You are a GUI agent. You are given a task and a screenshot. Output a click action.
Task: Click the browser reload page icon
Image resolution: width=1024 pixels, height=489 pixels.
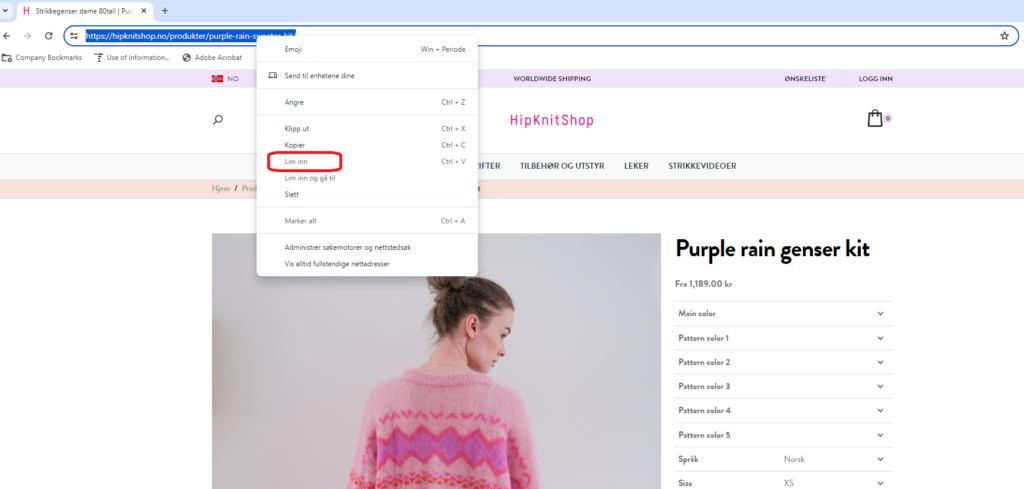(x=48, y=35)
